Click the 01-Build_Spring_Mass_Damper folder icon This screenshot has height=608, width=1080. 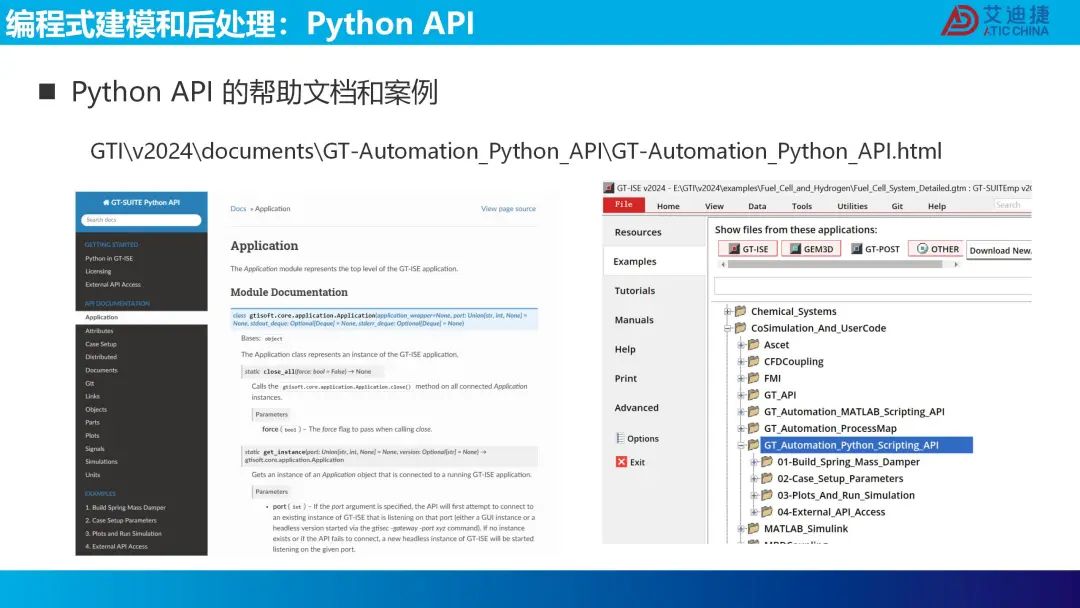point(767,461)
